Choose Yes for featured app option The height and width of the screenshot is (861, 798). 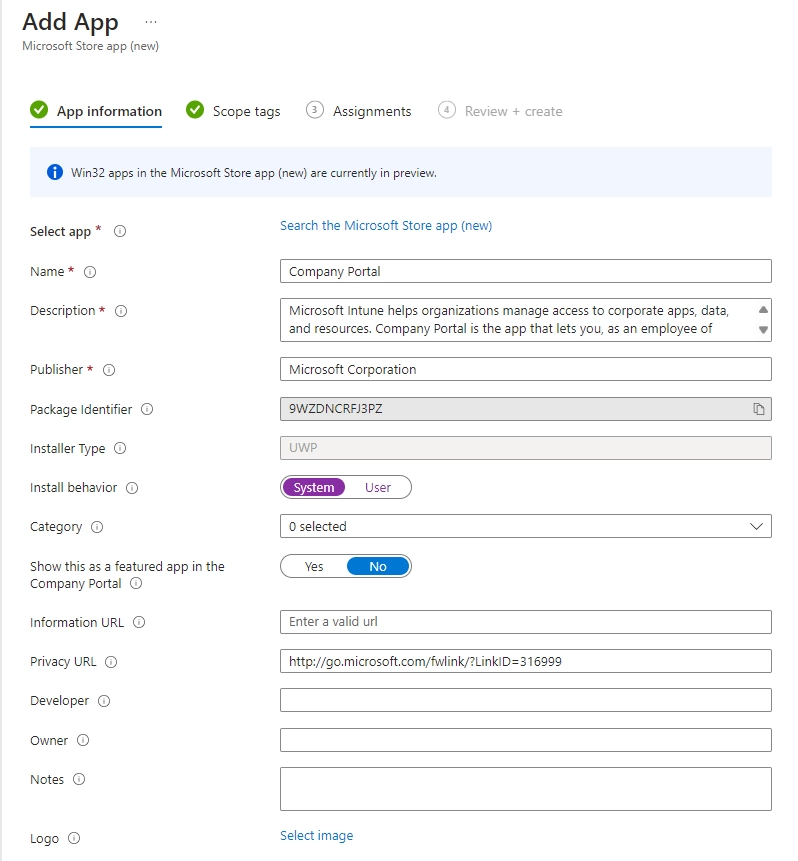click(314, 566)
